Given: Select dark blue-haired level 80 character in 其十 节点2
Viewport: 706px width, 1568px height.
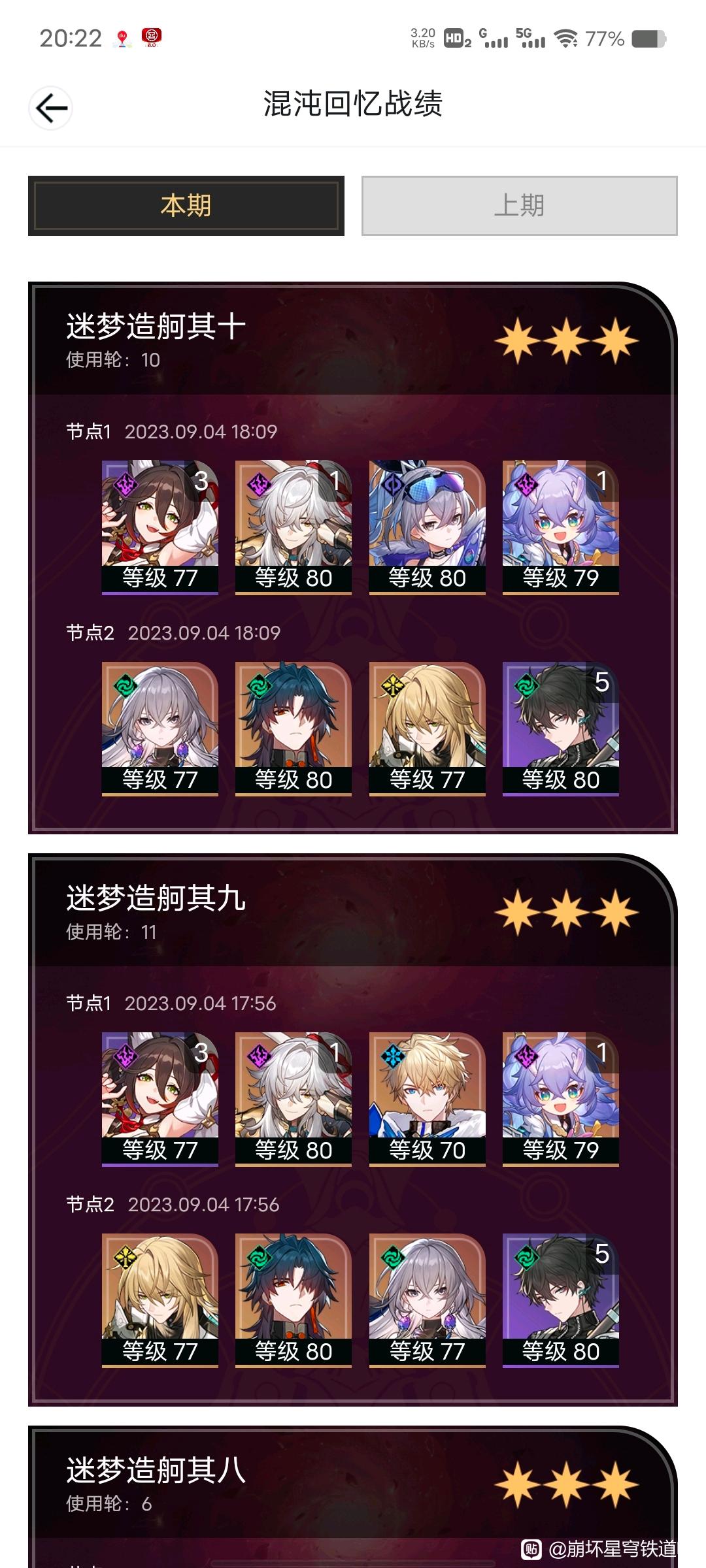Looking at the screenshot, I should coord(294,729).
